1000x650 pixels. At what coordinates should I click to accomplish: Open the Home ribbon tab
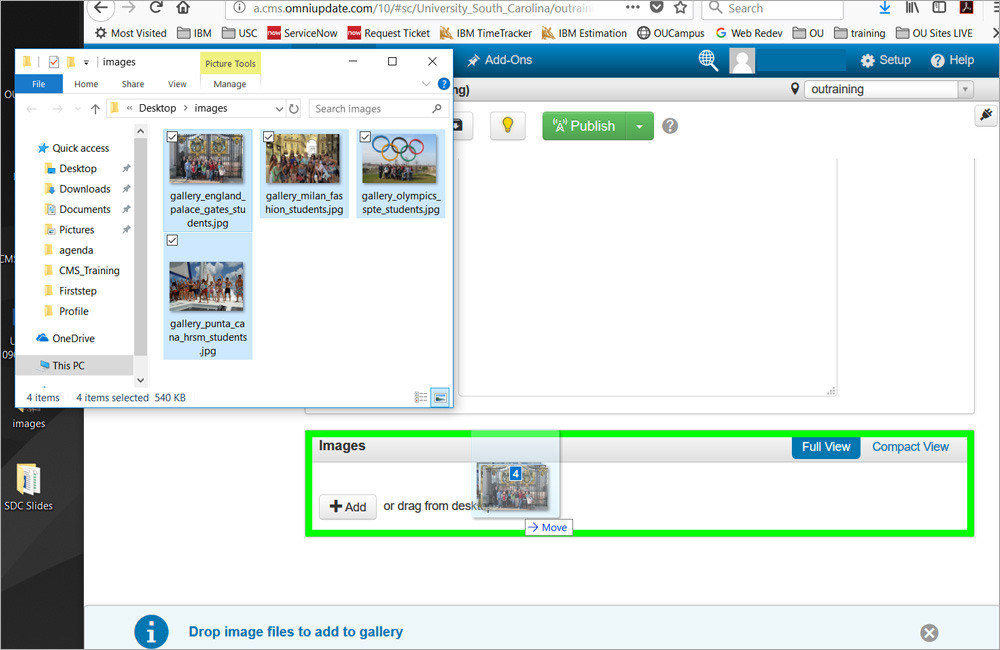pos(86,84)
